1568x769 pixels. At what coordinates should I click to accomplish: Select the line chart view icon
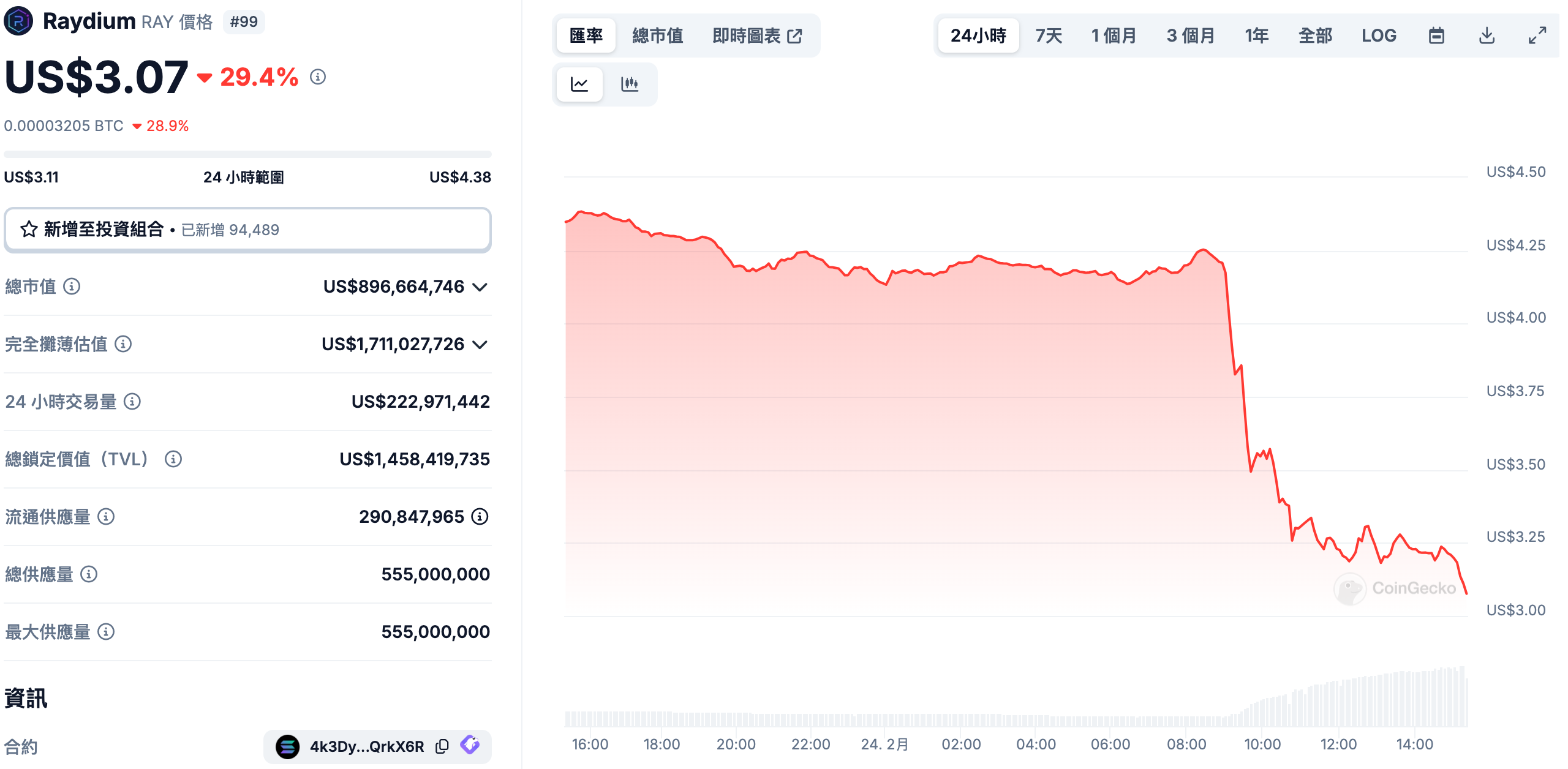[579, 84]
